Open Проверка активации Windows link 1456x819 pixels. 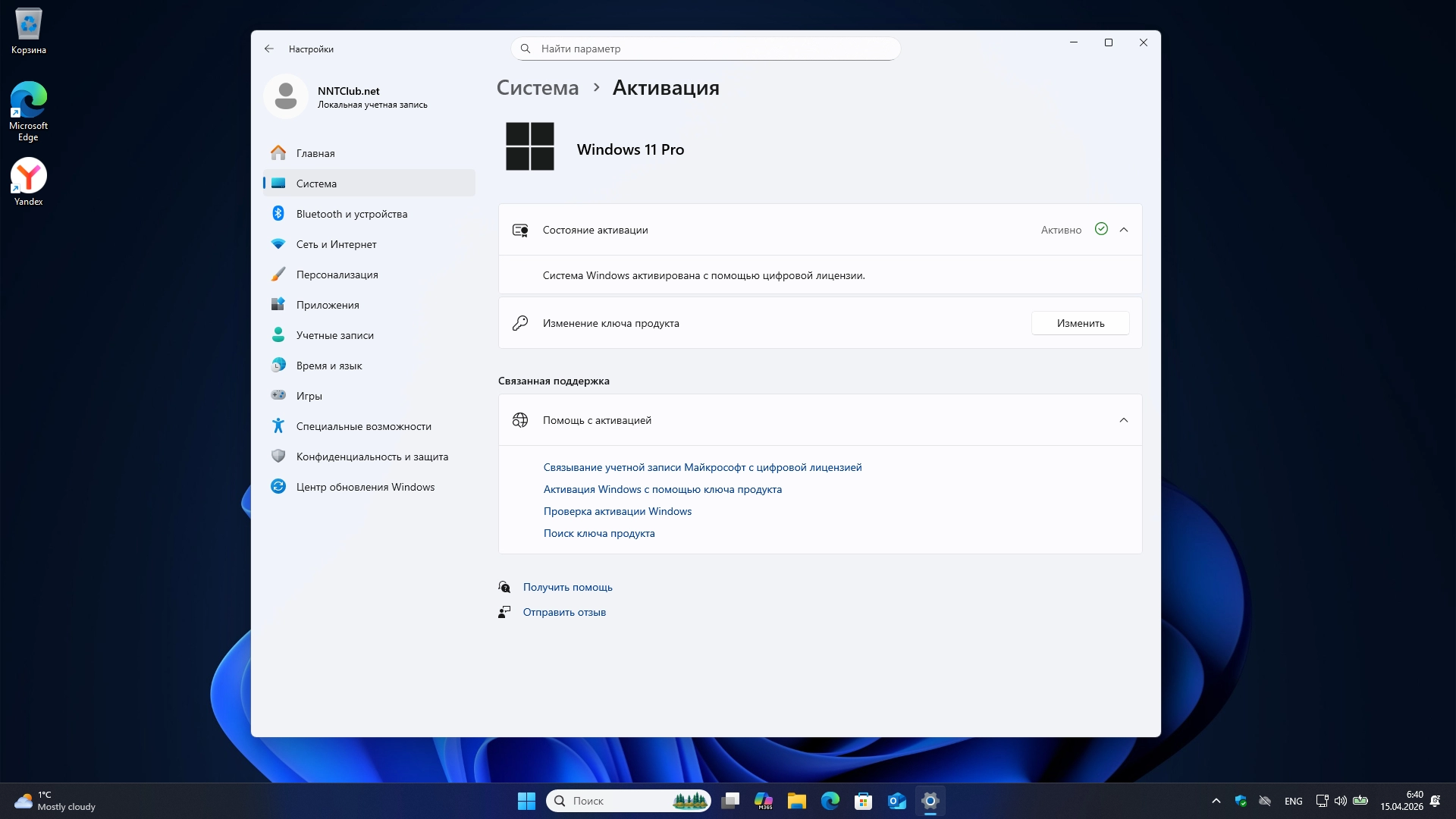(617, 511)
